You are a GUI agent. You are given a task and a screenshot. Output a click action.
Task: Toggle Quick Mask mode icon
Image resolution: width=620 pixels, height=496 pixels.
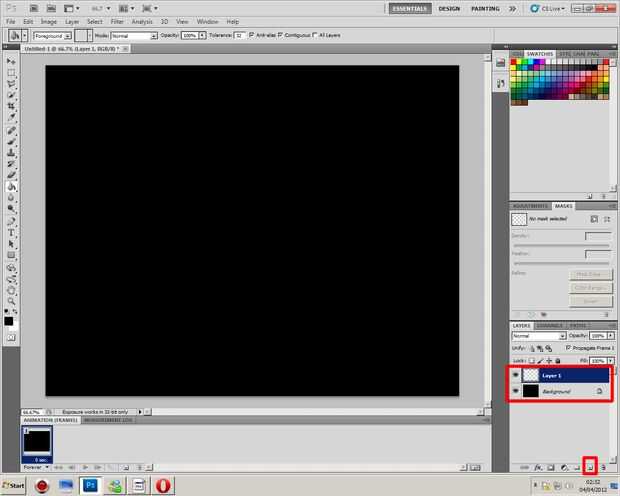11,338
